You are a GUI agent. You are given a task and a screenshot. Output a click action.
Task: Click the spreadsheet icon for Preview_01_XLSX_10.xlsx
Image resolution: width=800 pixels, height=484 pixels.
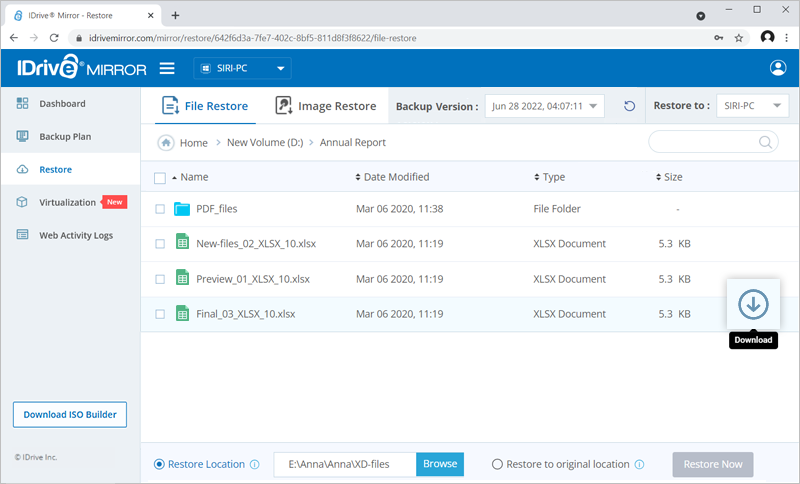[182, 277]
